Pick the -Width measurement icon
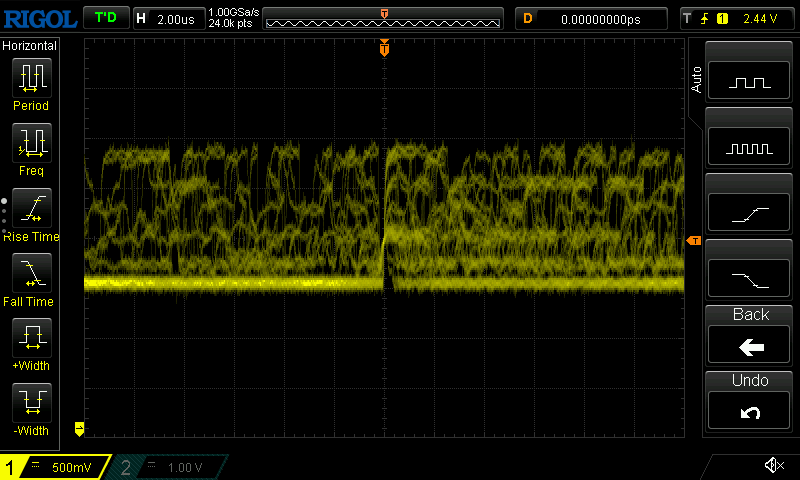The width and height of the screenshot is (800, 480). click(31, 404)
